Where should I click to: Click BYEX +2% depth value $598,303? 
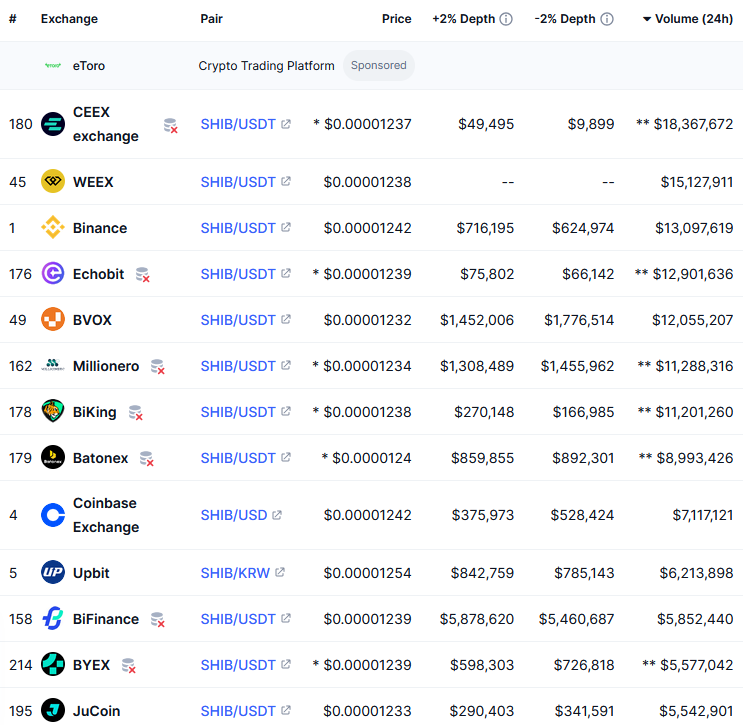tap(482, 665)
